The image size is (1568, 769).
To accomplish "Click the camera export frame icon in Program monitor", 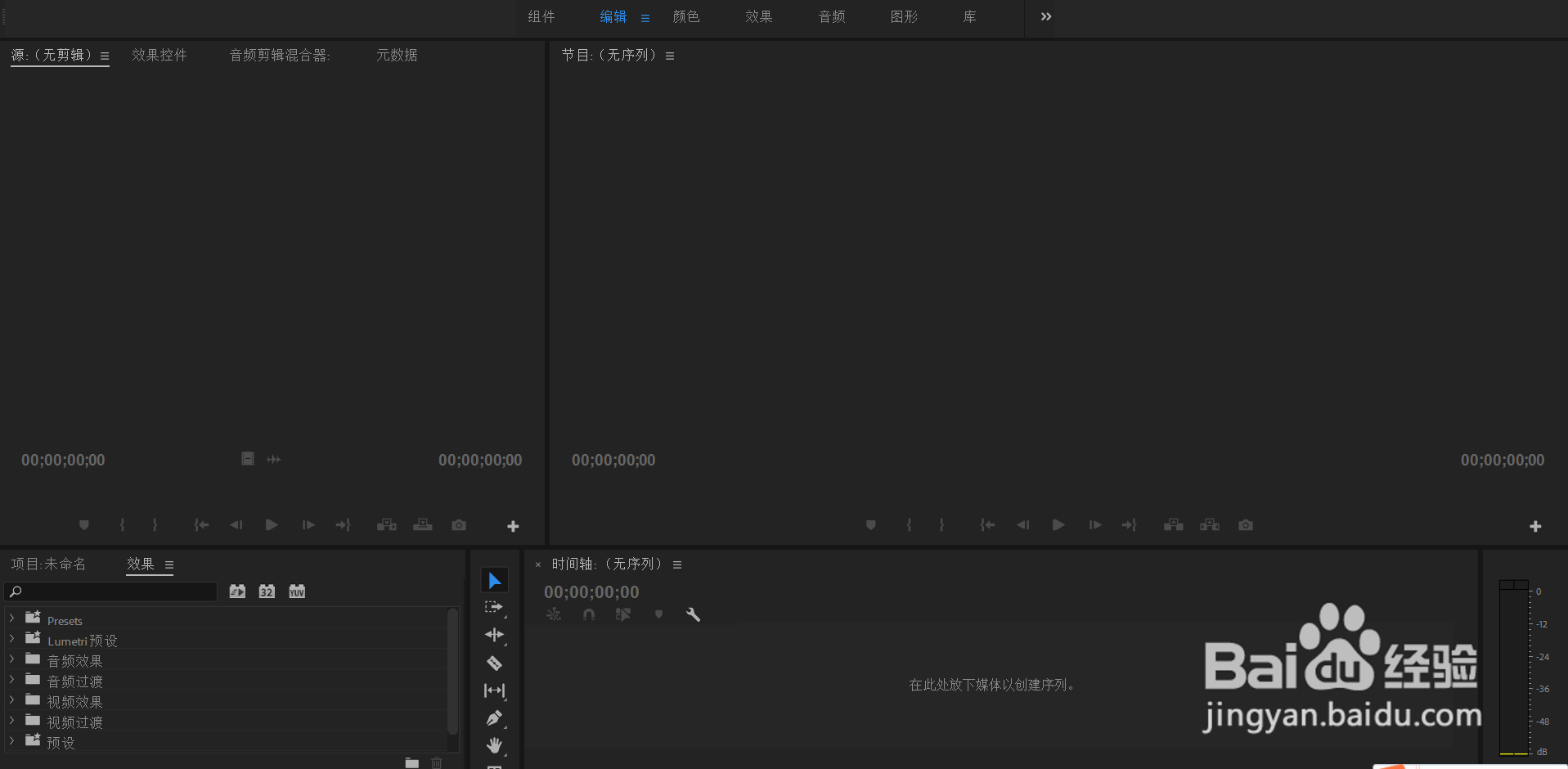I will [x=1246, y=524].
